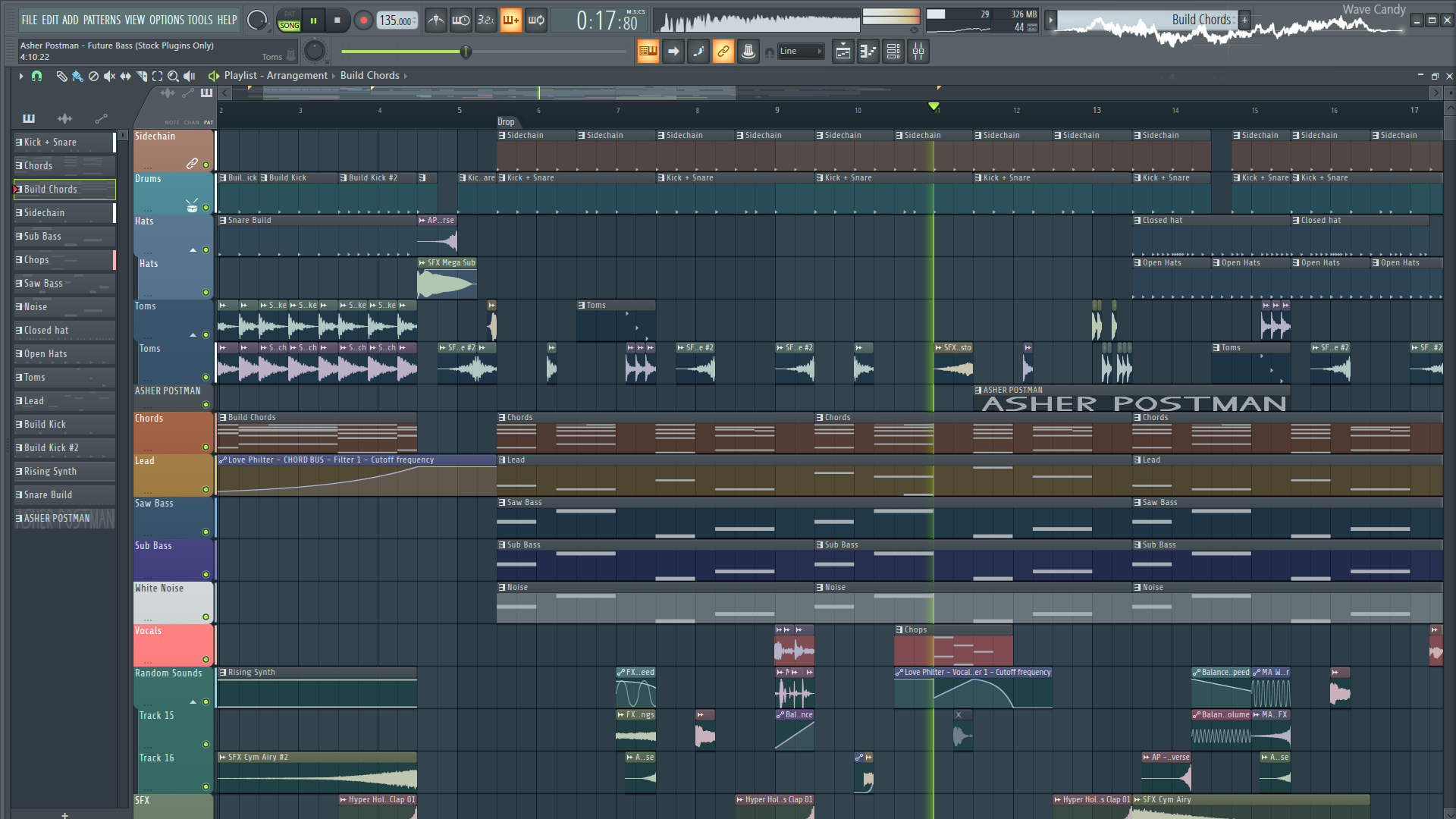Screen dimensions: 1456x819
Task: Choose the Select marquee tool
Action: coord(158,76)
